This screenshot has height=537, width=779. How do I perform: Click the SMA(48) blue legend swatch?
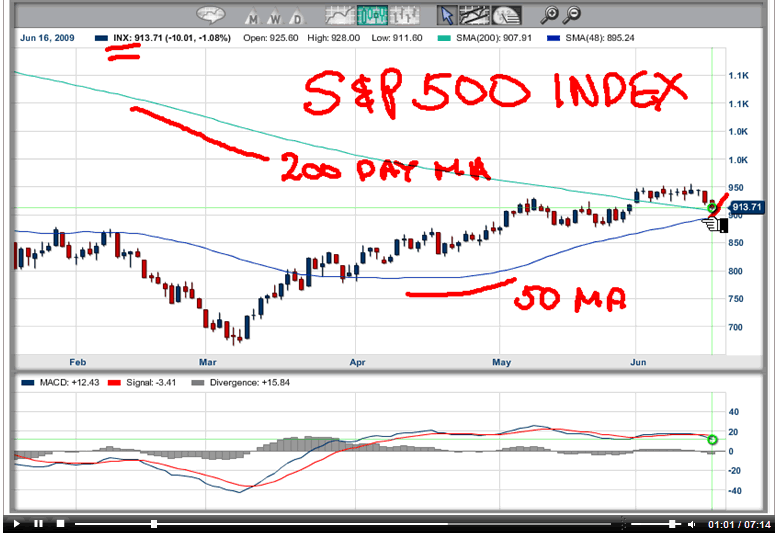pos(553,38)
